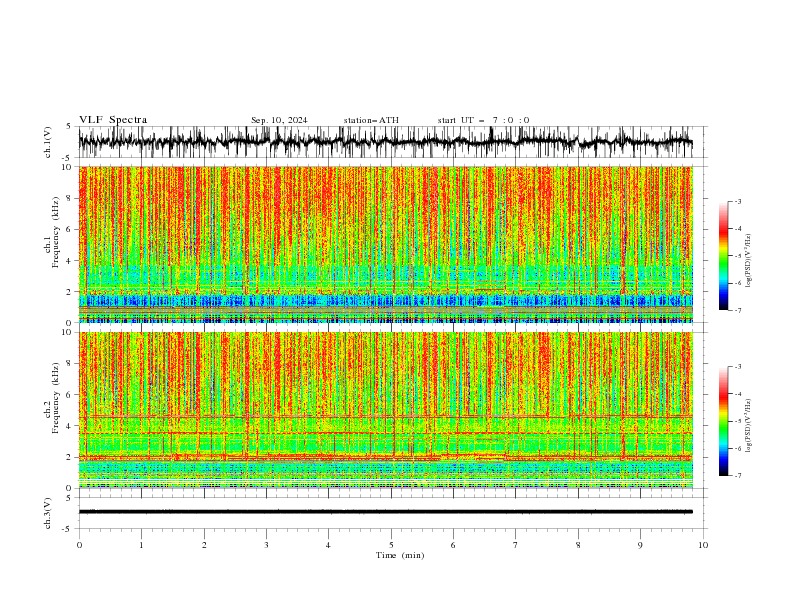The image size is (792, 612).
Task: Click time axis tick label '9'
Action: 640,545
